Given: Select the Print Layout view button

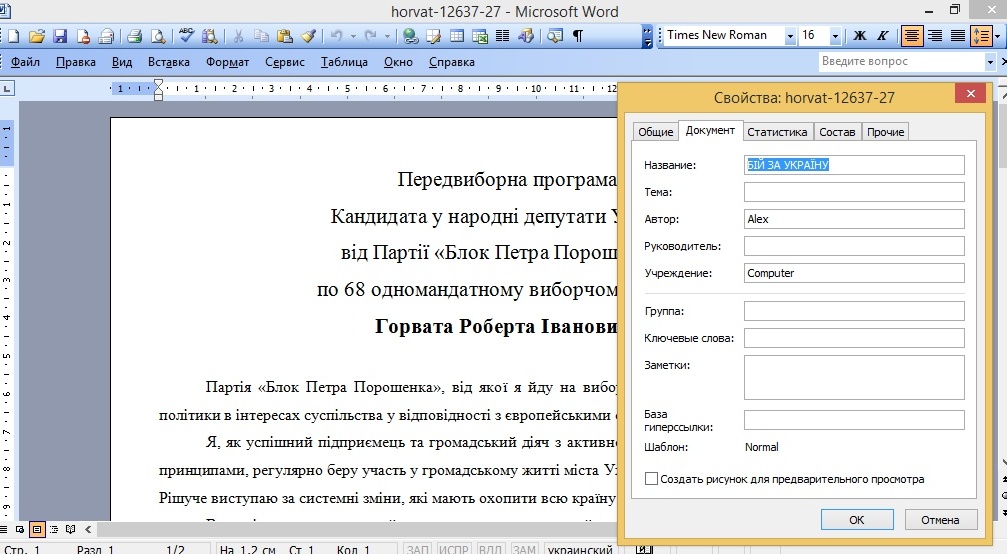Looking at the screenshot, I should (x=37, y=530).
